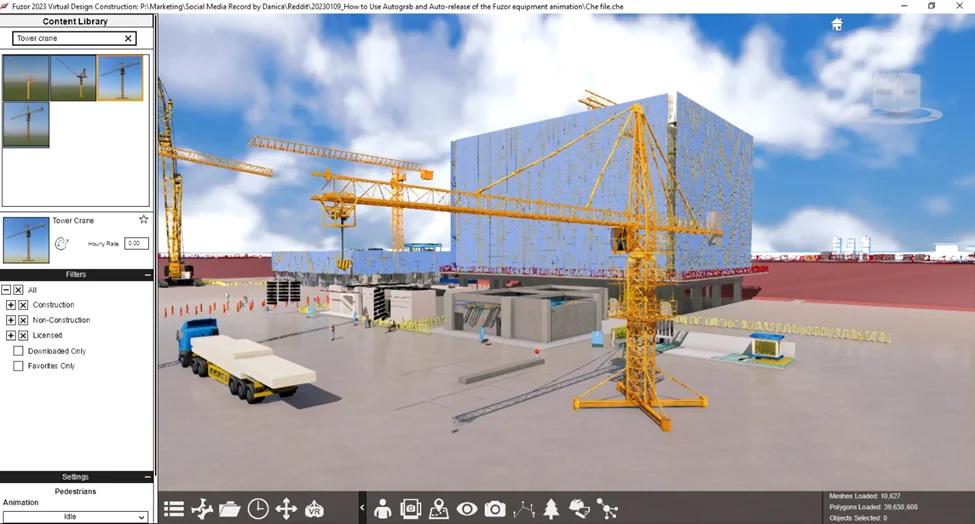
Task: Select the crane thumbnail on second row
Action: 26,125
